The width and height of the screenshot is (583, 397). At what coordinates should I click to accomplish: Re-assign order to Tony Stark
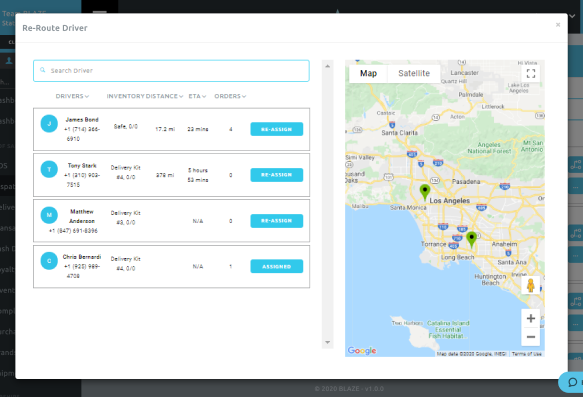click(277, 175)
